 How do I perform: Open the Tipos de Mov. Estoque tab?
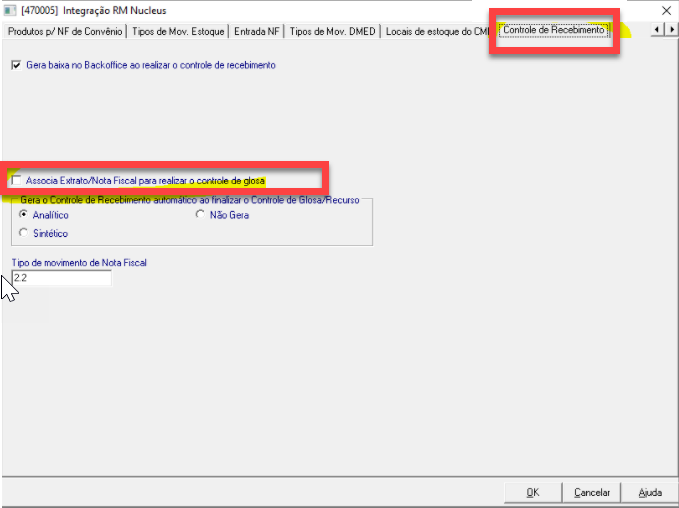(178, 32)
